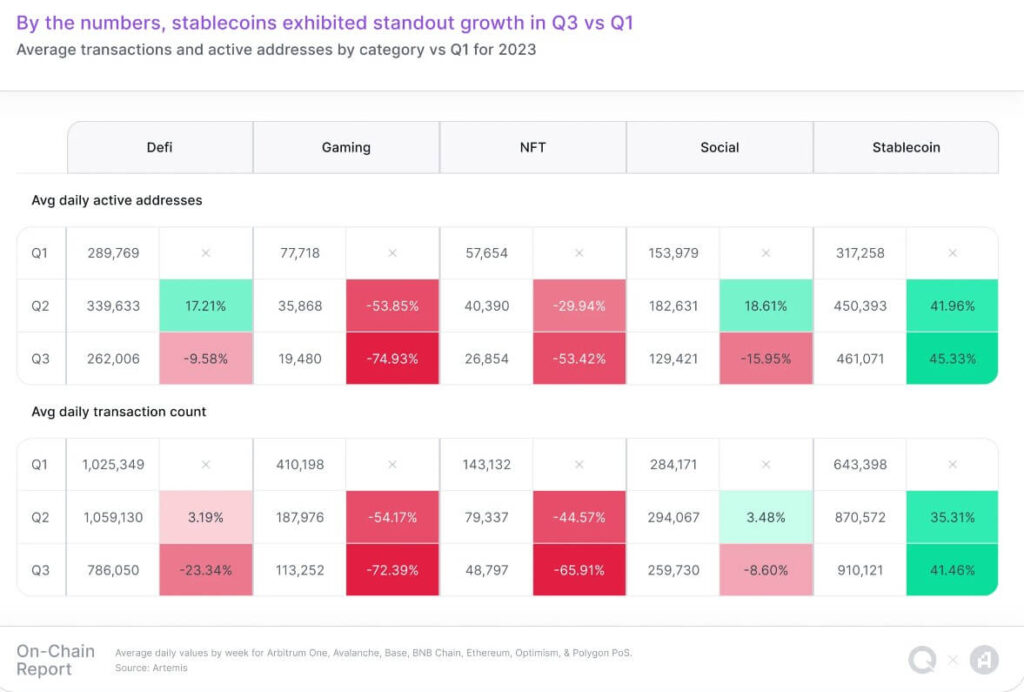Click the light green 3.48% Social cell
This screenshot has width=1024, height=692.
pyautogui.click(x=766, y=517)
